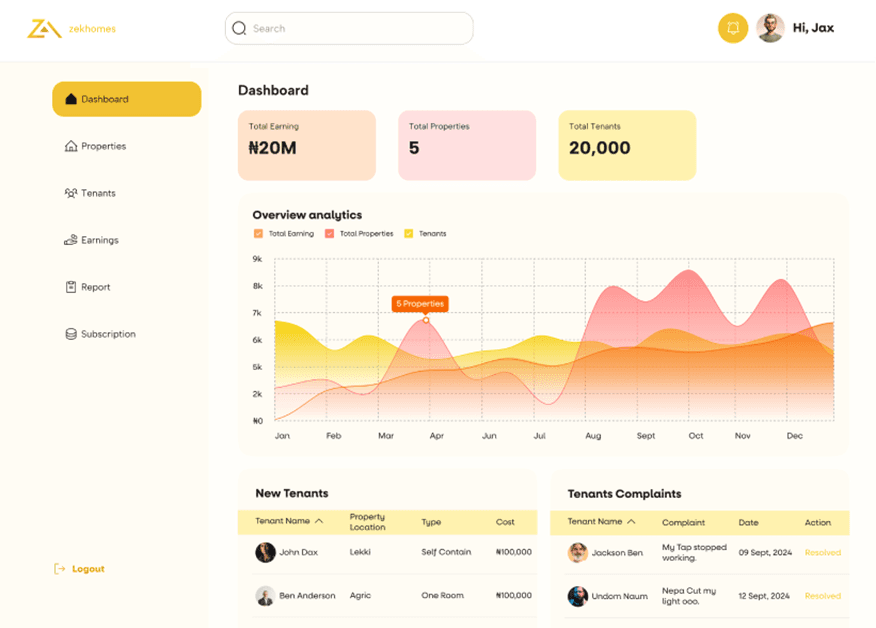Click the Properties house icon in sidebar

[x=70, y=146]
